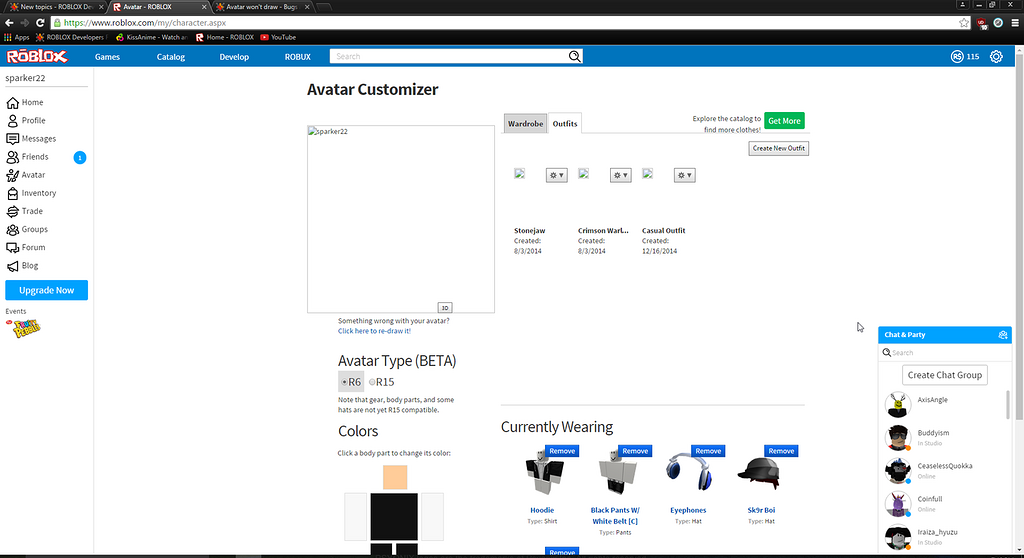
Task: Open Develop in the top navigation
Action: point(234,57)
